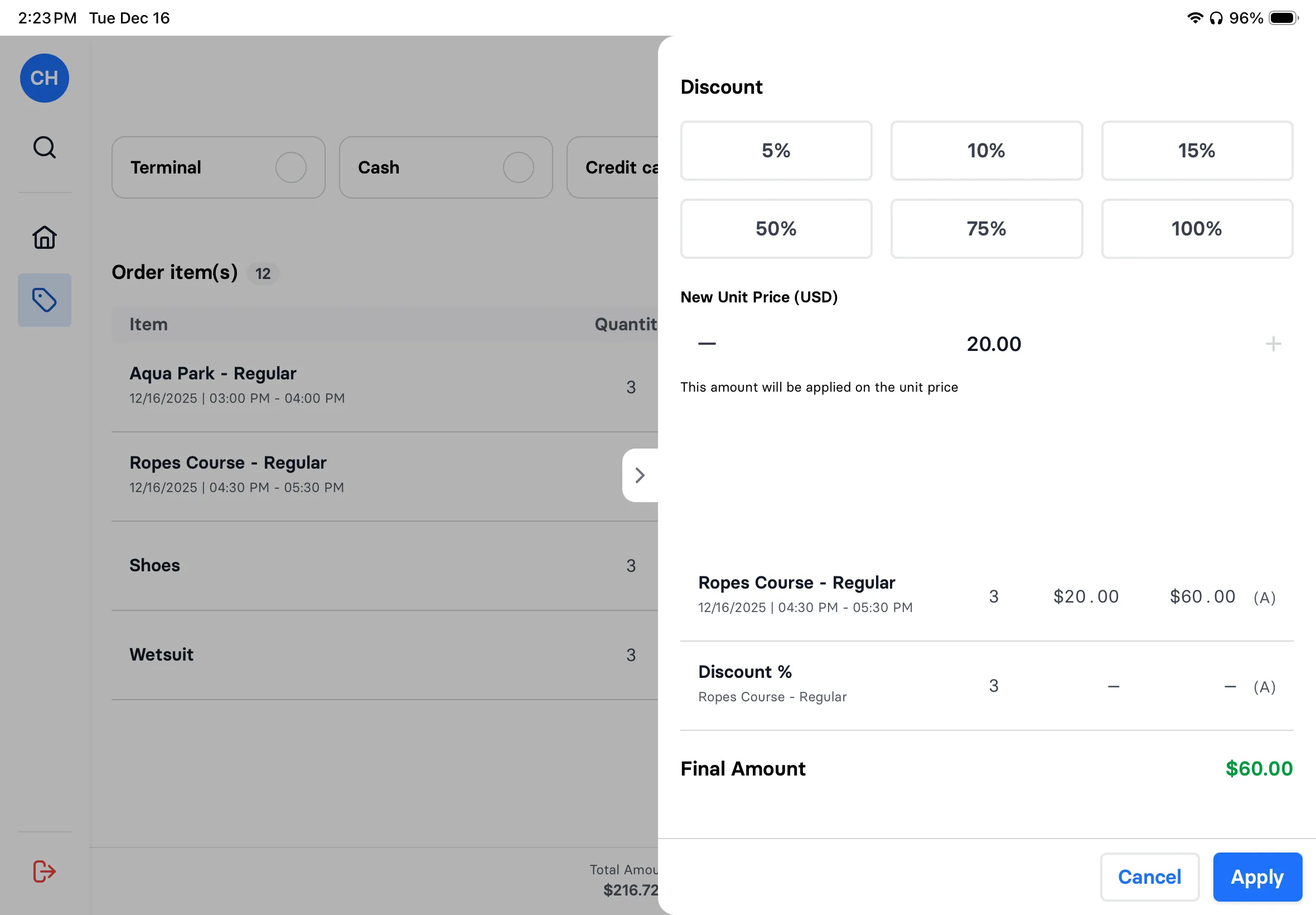1316x915 pixels.
Task: Open the search panel from the sidebar
Action: tap(44, 147)
